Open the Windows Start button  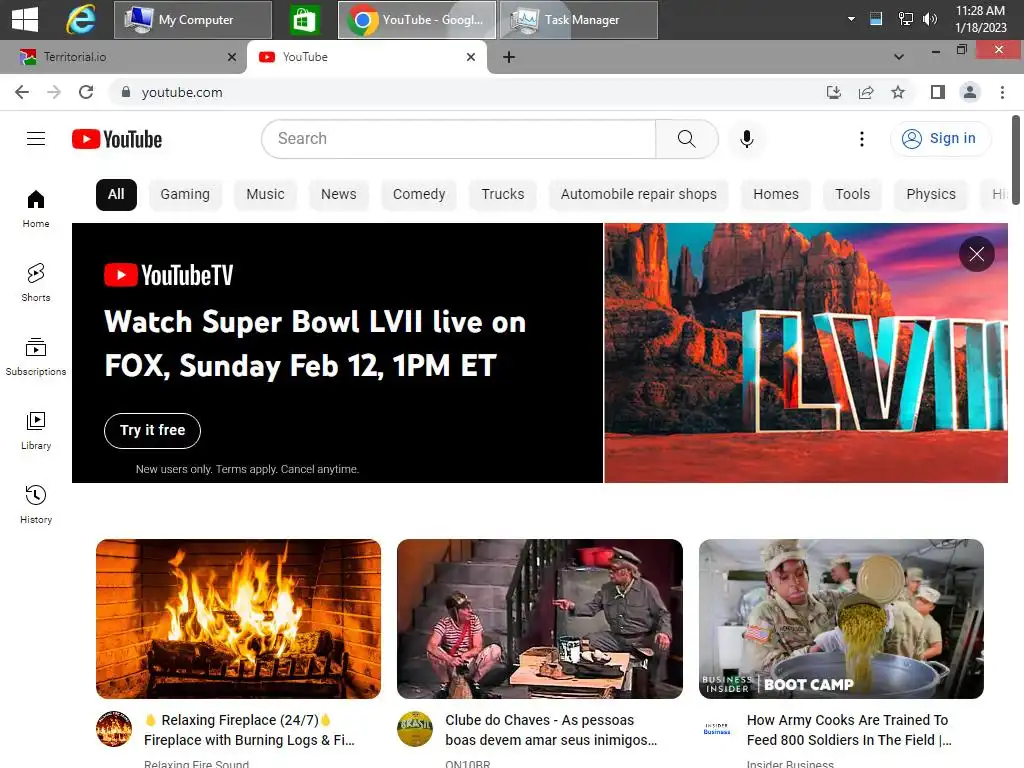coord(25,20)
